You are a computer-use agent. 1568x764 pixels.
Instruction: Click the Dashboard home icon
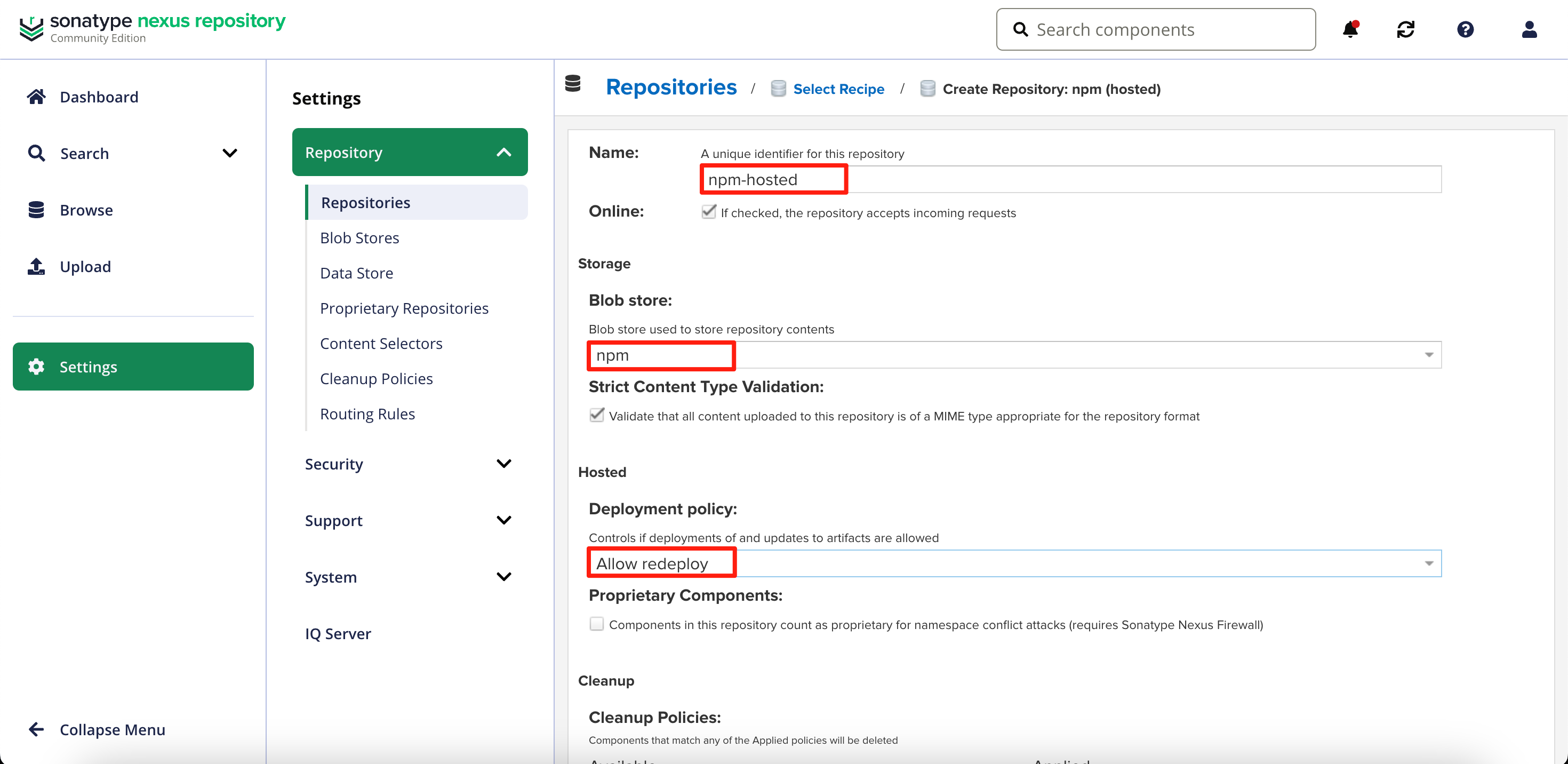(x=36, y=97)
